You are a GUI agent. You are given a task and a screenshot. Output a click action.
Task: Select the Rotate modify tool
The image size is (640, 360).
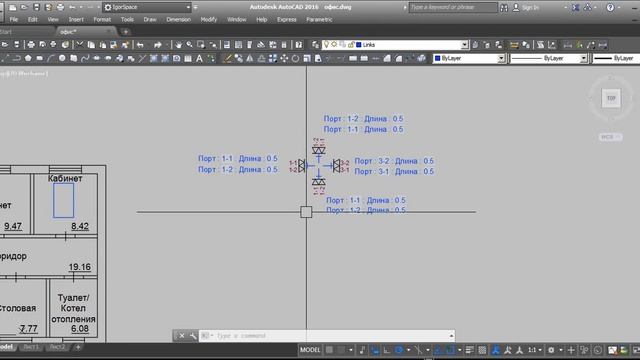coord(295,58)
